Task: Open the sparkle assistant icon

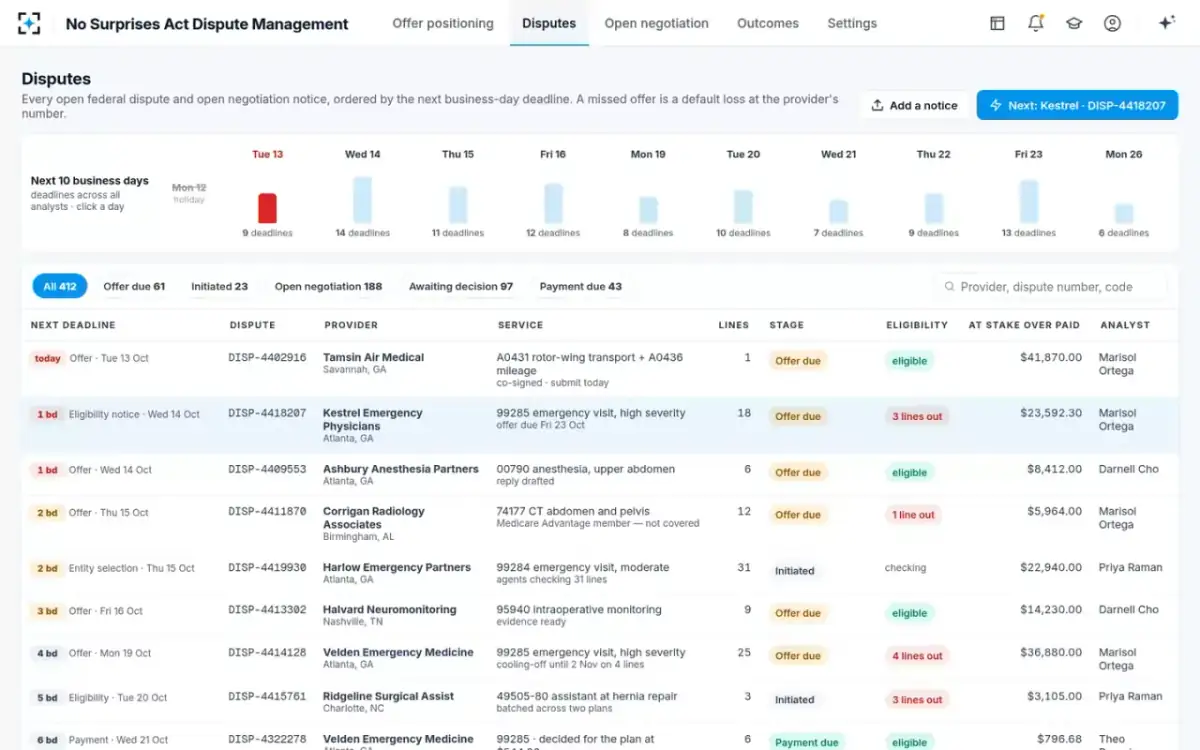Action: pos(1166,23)
